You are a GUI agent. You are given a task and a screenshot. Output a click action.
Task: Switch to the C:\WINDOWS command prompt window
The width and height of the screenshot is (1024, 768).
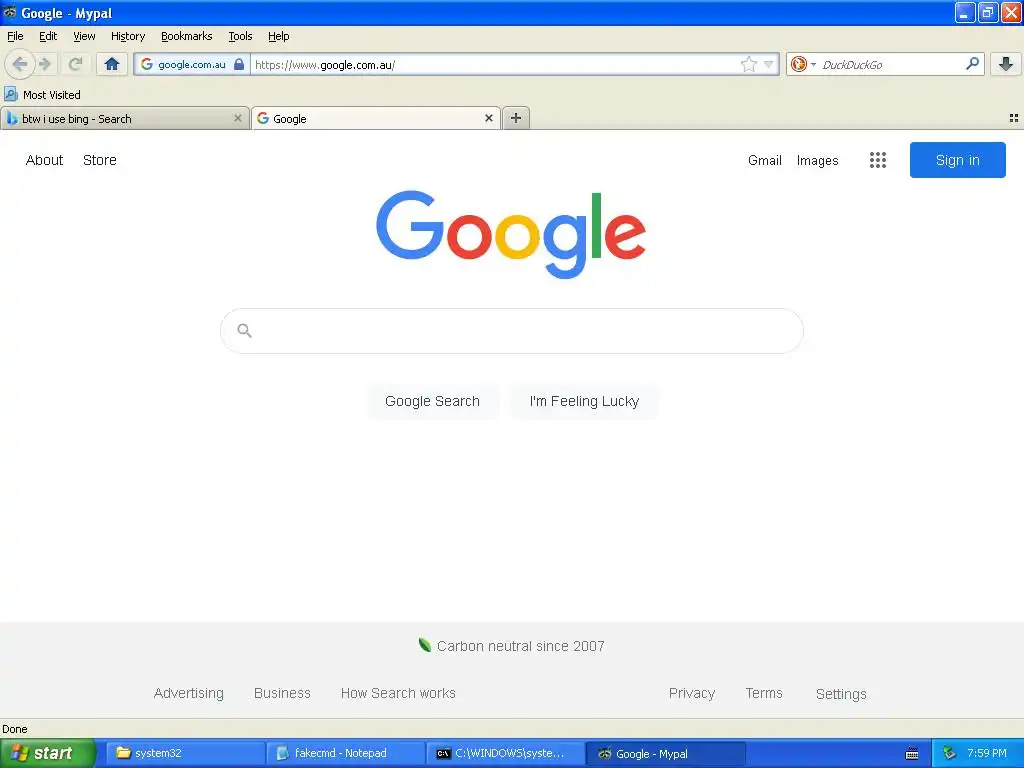pyautogui.click(x=505, y=753)
